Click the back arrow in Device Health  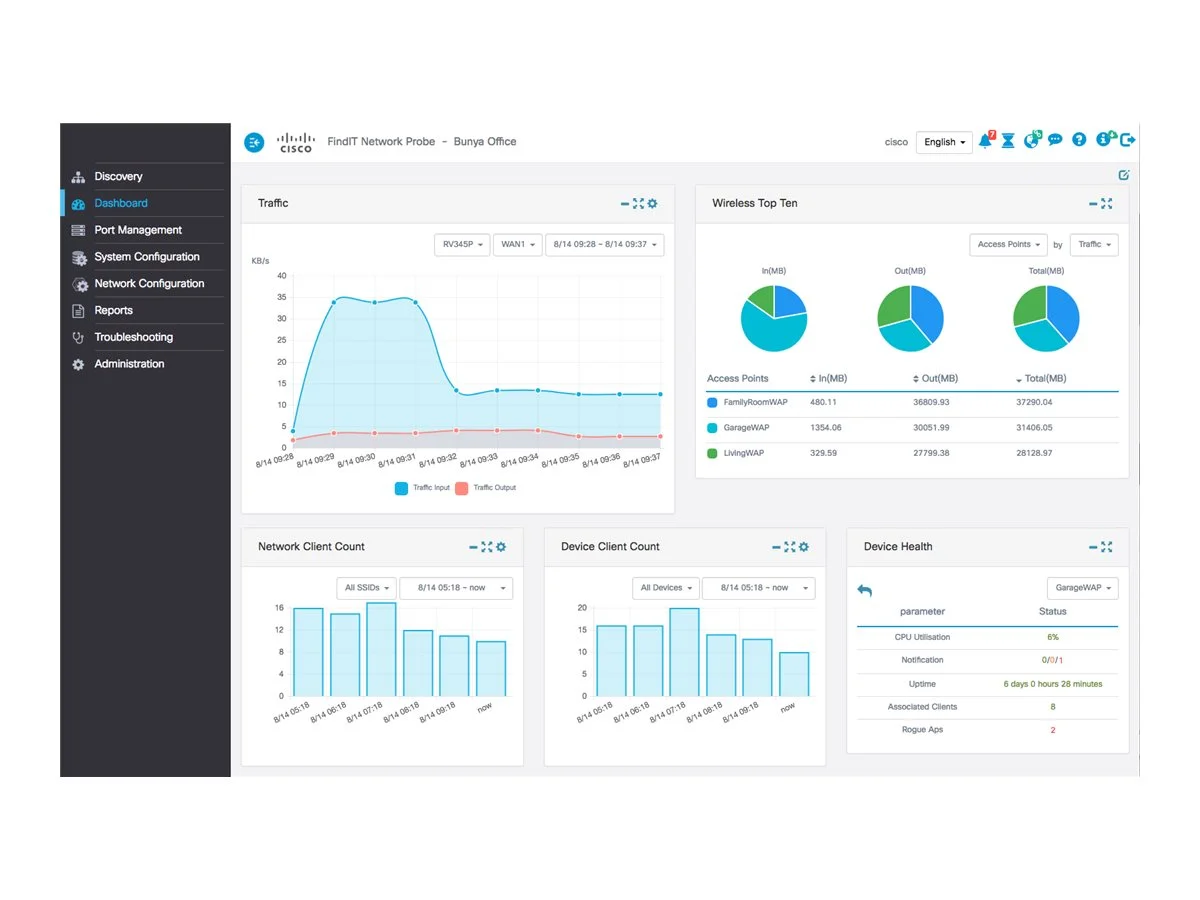865,591
